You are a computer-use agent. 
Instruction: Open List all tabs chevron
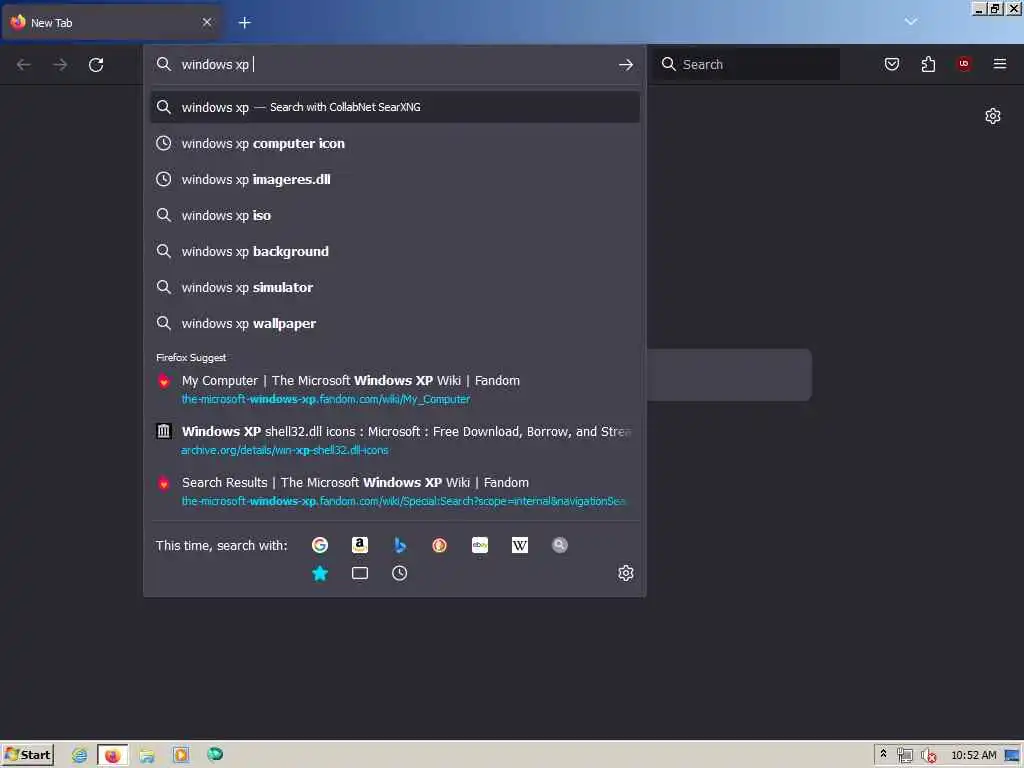911,22
